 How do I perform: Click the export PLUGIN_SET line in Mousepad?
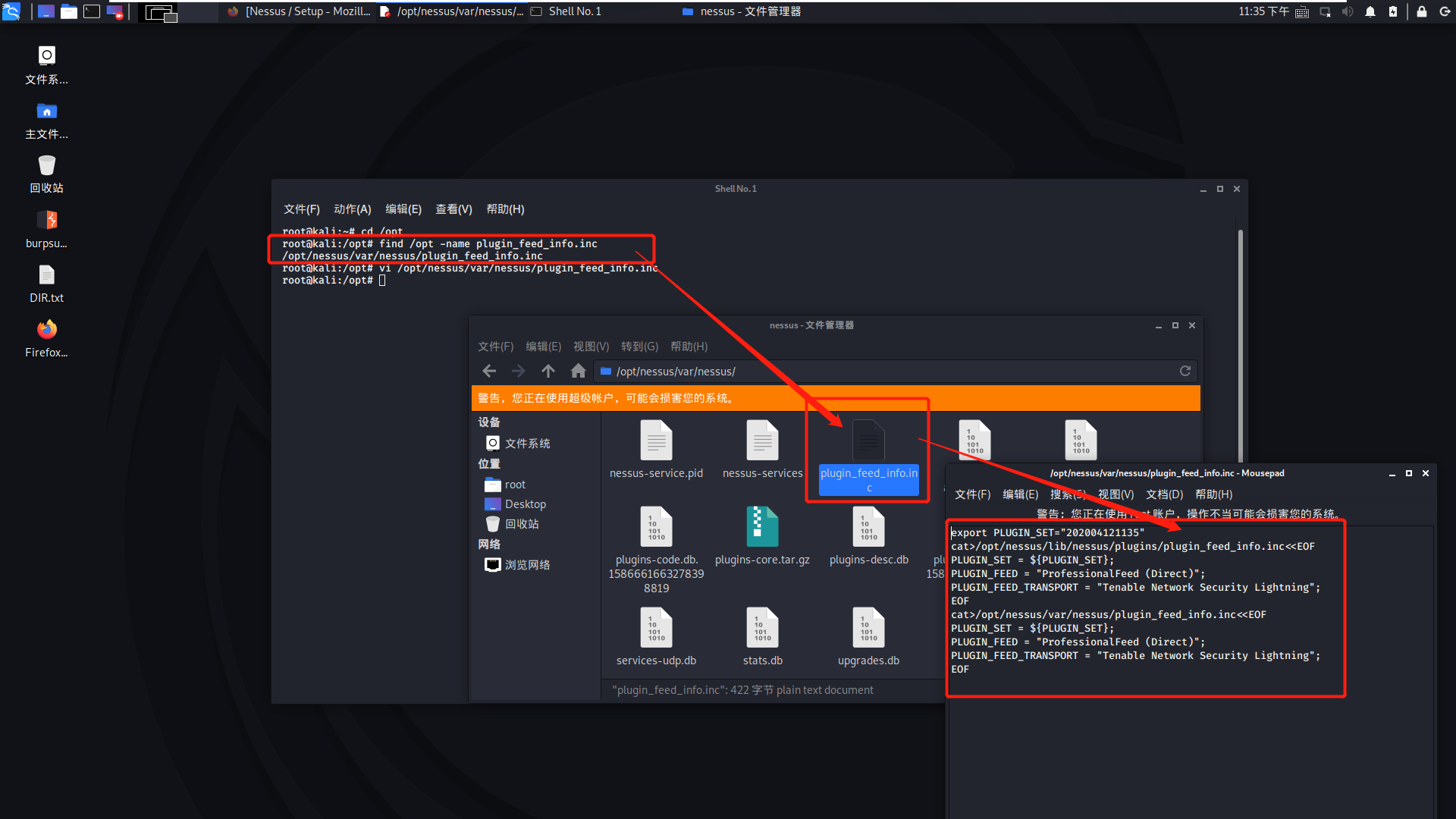[x=1048, y=532]
